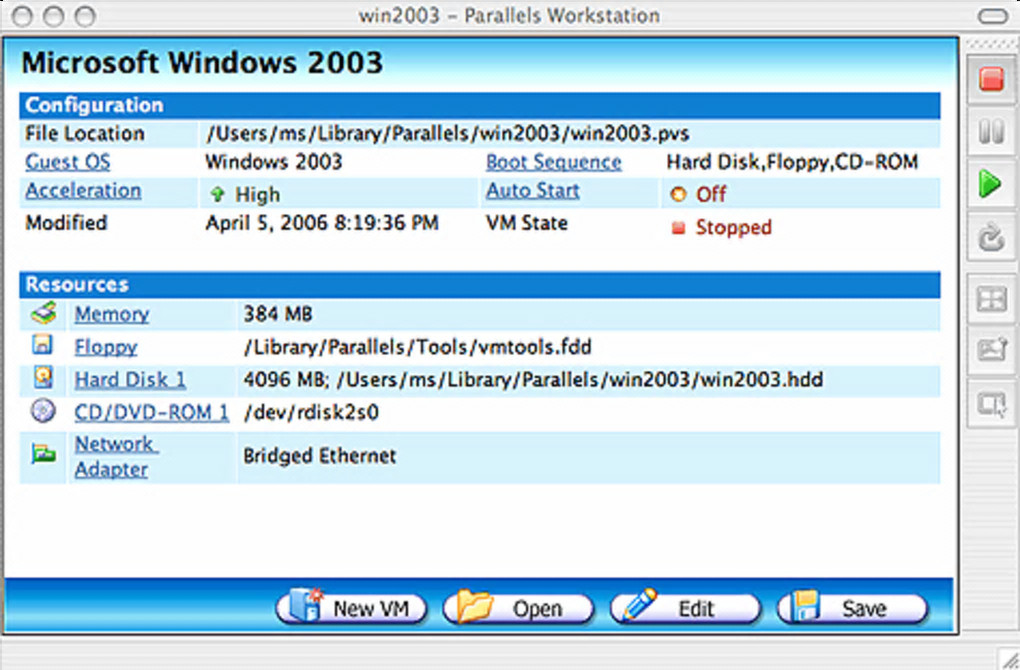Click the vmtools.fdd floppy path
Image resolution: width=1020 pixels, height=670 pixels.
[x=417, y=347]
